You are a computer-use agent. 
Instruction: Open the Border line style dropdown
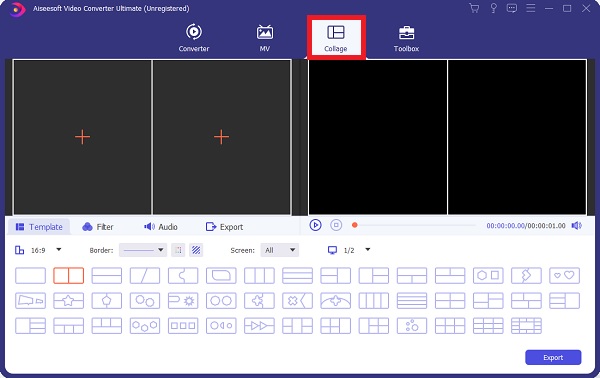point(143,250)
